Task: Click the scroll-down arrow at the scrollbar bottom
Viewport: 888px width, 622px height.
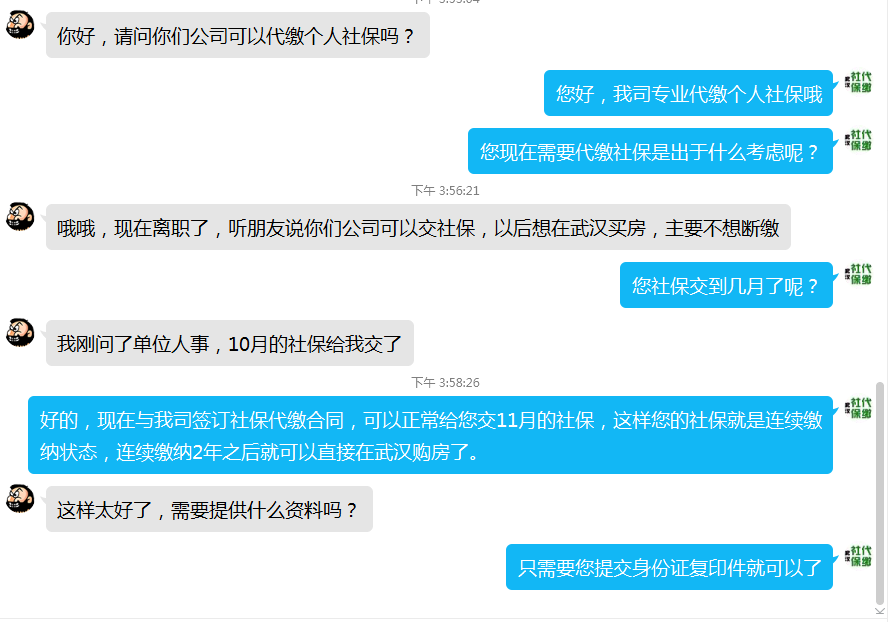Action: (x=880, y=611)
